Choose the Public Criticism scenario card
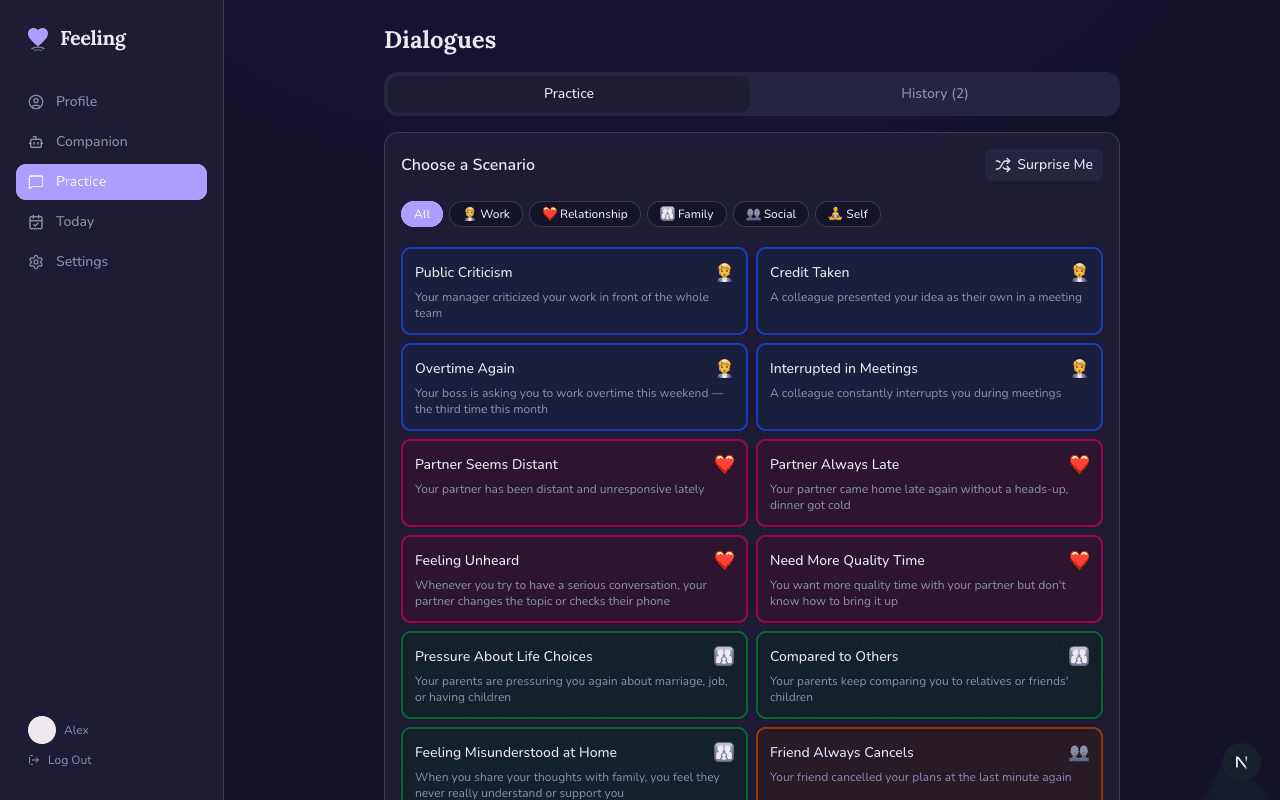Image resolution: width=1280 pixels, height=800 pixels. coord(574,291)
